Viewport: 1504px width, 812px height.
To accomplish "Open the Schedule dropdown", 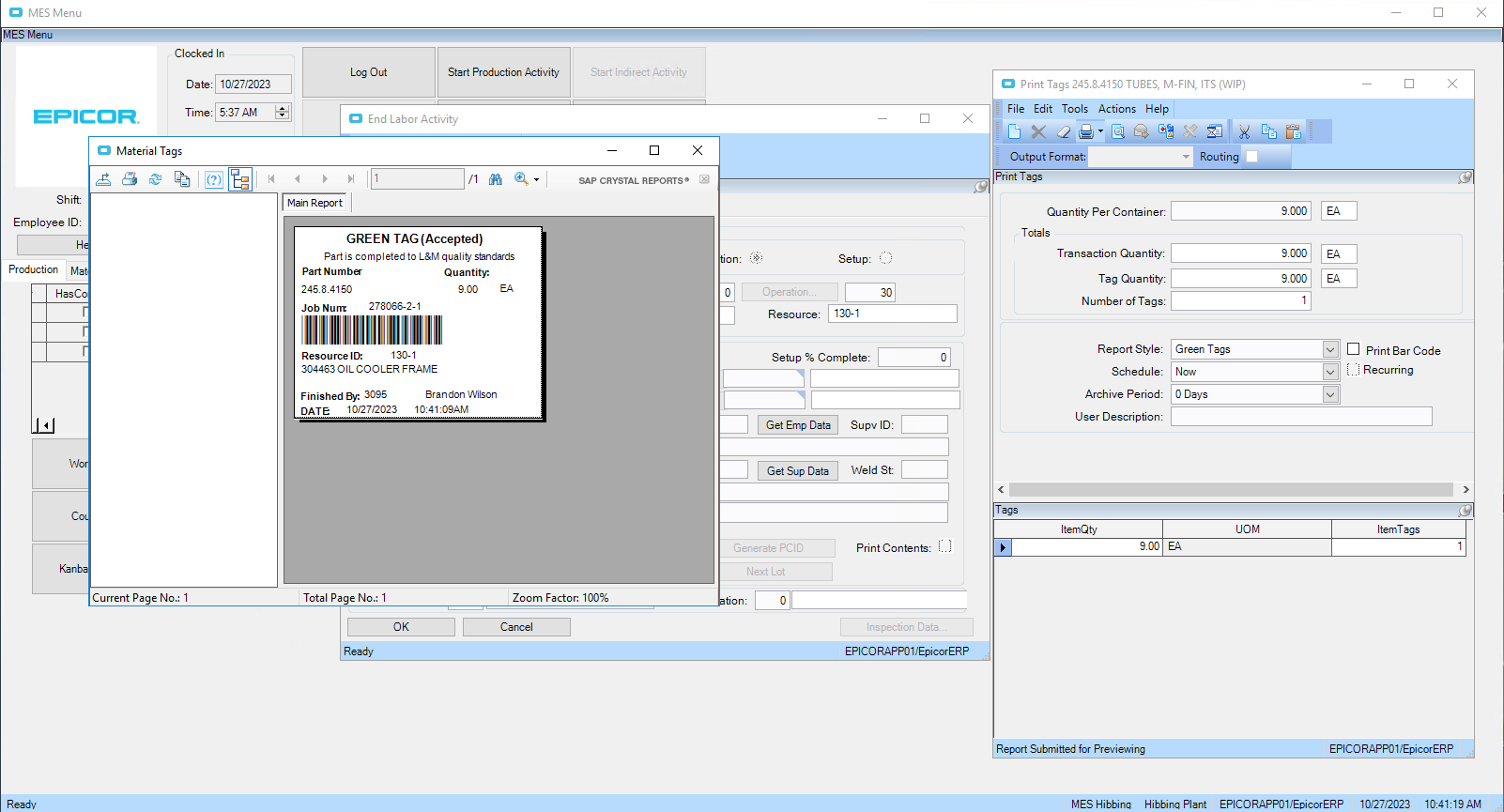I will pos(1330,372).
